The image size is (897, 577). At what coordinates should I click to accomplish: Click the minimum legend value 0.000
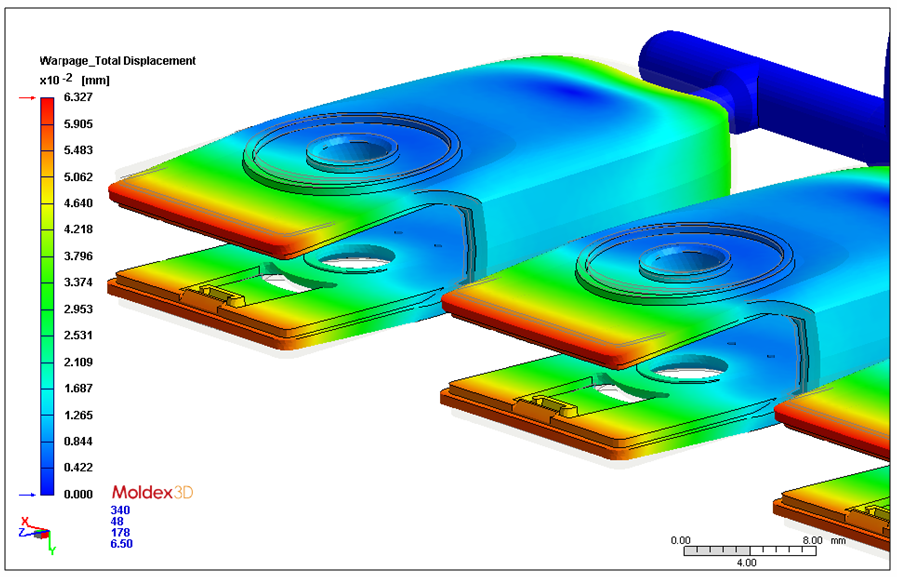(78, 494)
